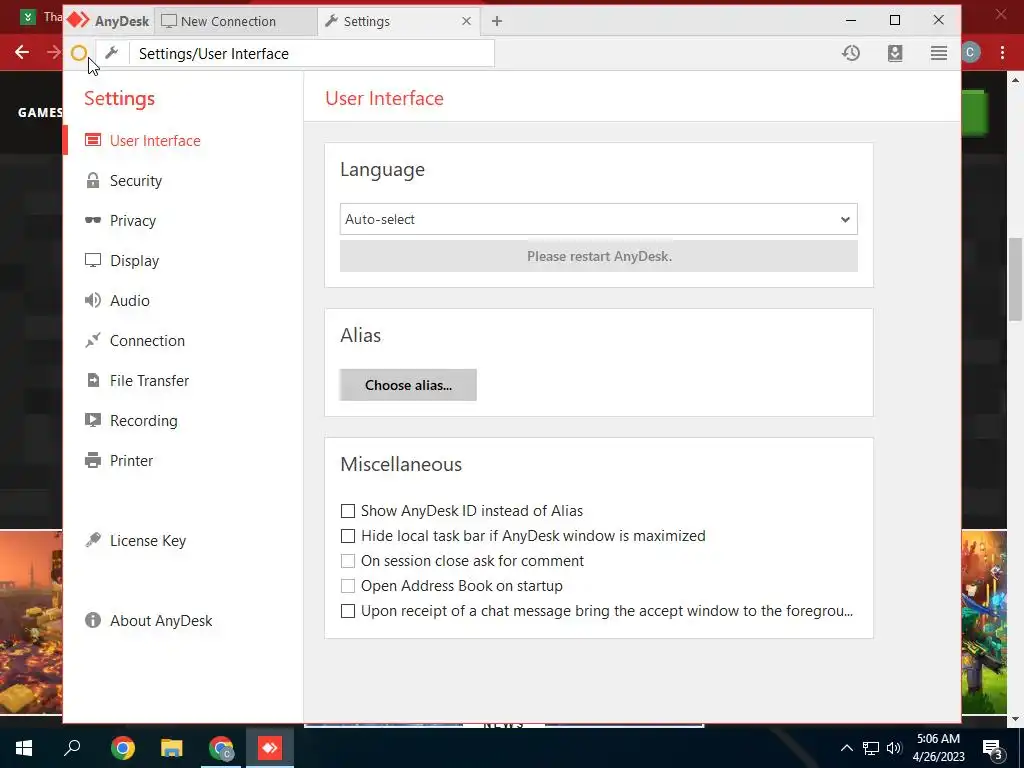This screenshot has width=1024, height=768.
Task: Go to Display settings
Action: click(135, 261)
